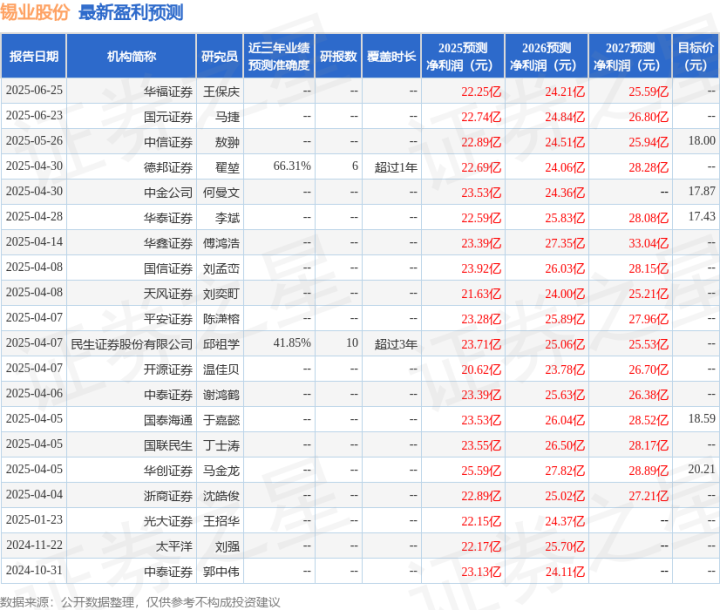Image resolution: width=720 pixels, height=610 pixels.
Task: Click the 开源证券 institution cell
Action: tap(168, 370)
